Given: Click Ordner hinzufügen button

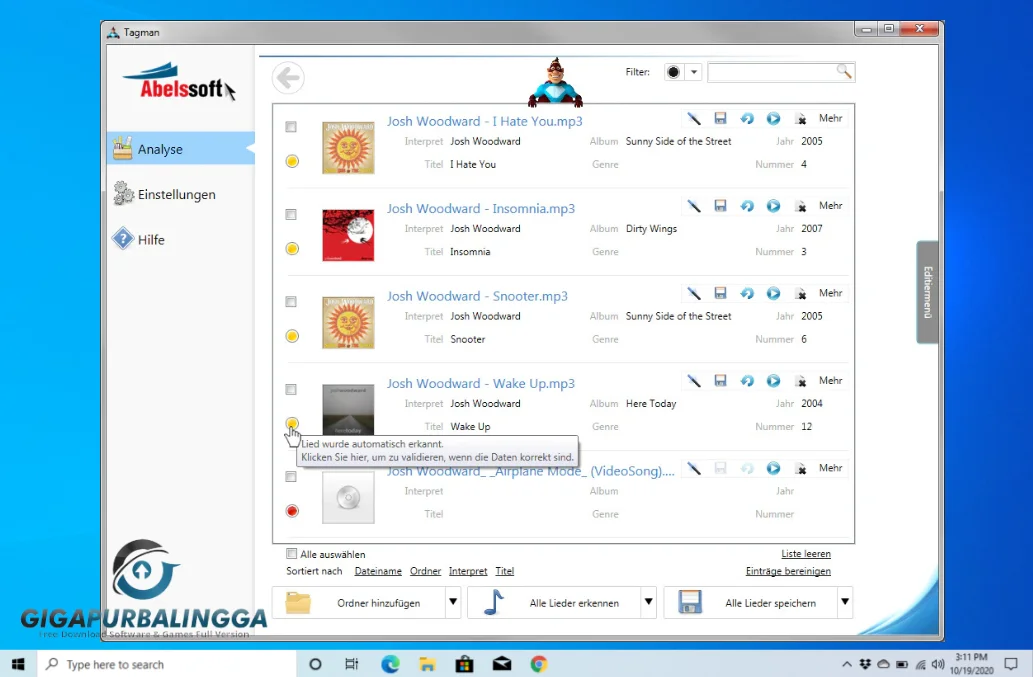Looking at the screenshot, I should pos(359,602).
